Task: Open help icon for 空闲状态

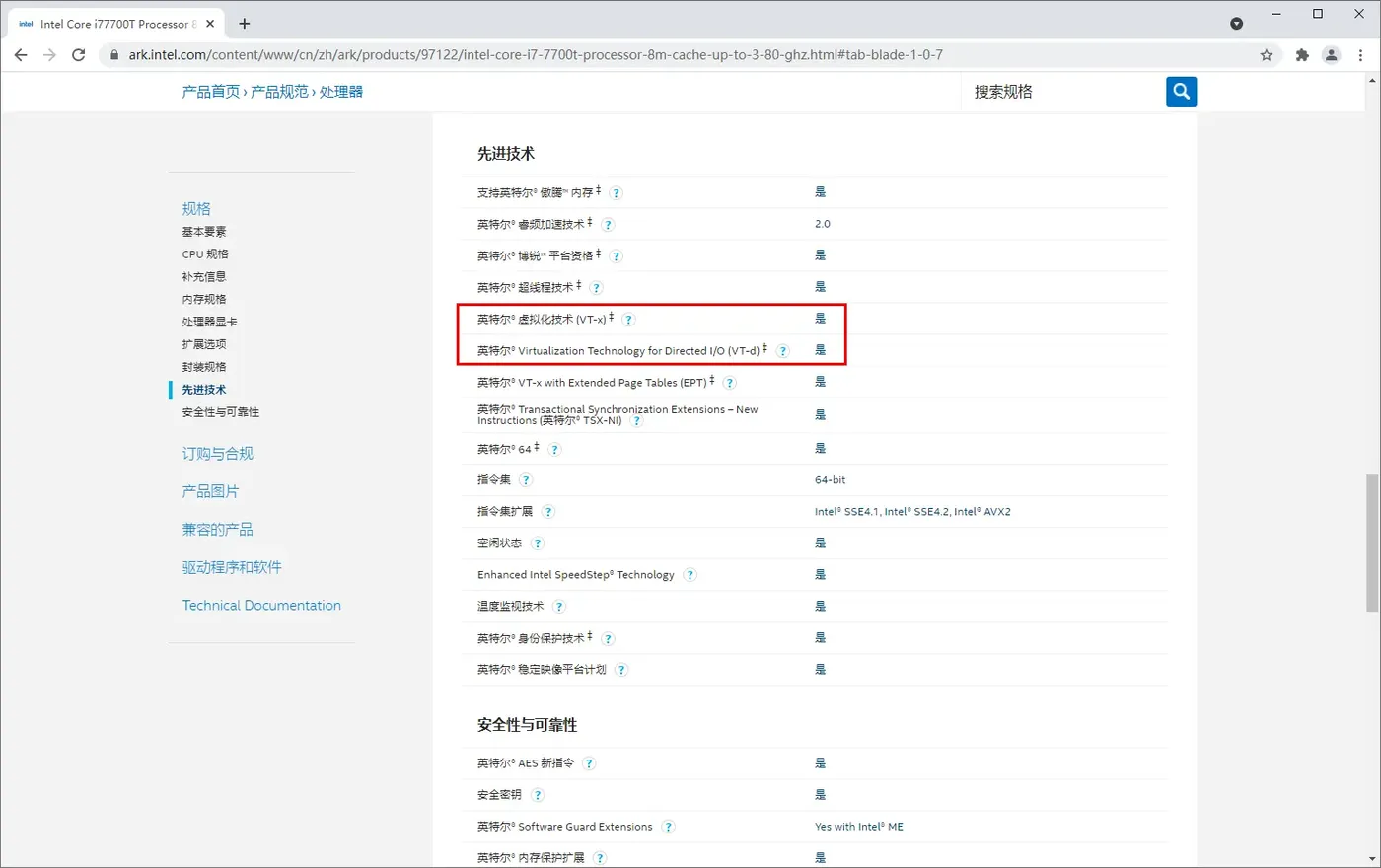Action: [x=537, y=543]
